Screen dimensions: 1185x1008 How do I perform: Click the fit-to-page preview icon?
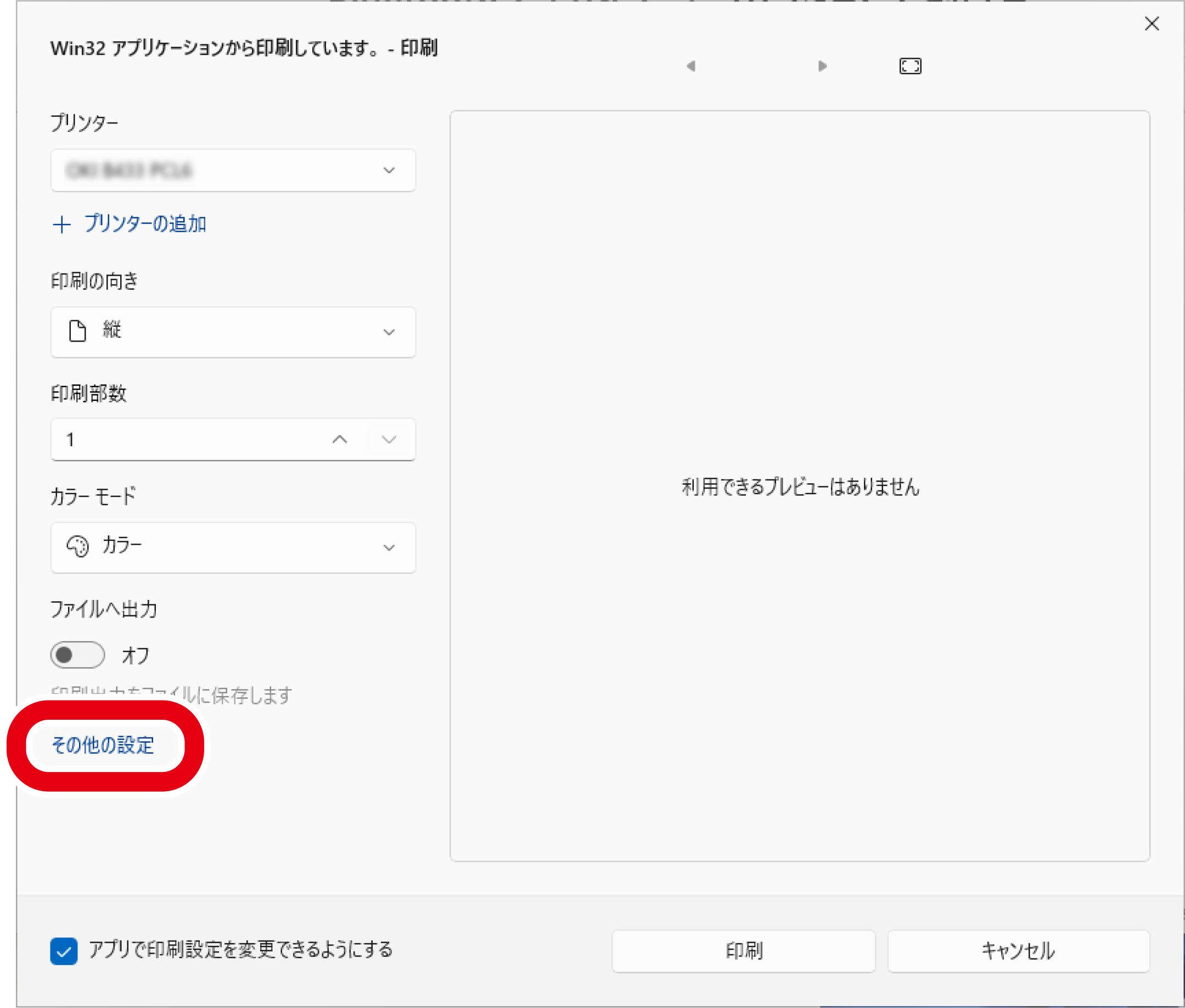[910, 66]
